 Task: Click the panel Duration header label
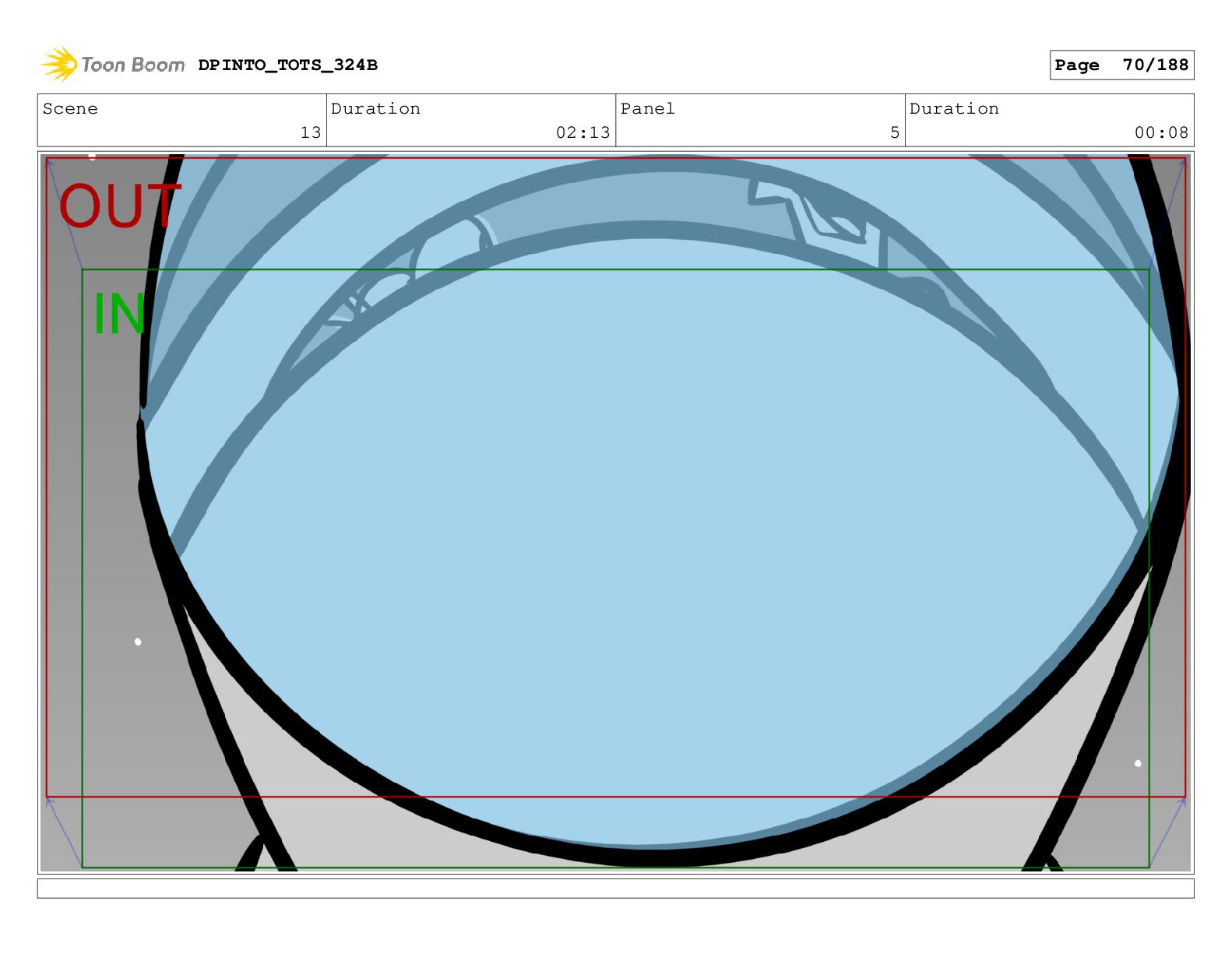point(954,109)
